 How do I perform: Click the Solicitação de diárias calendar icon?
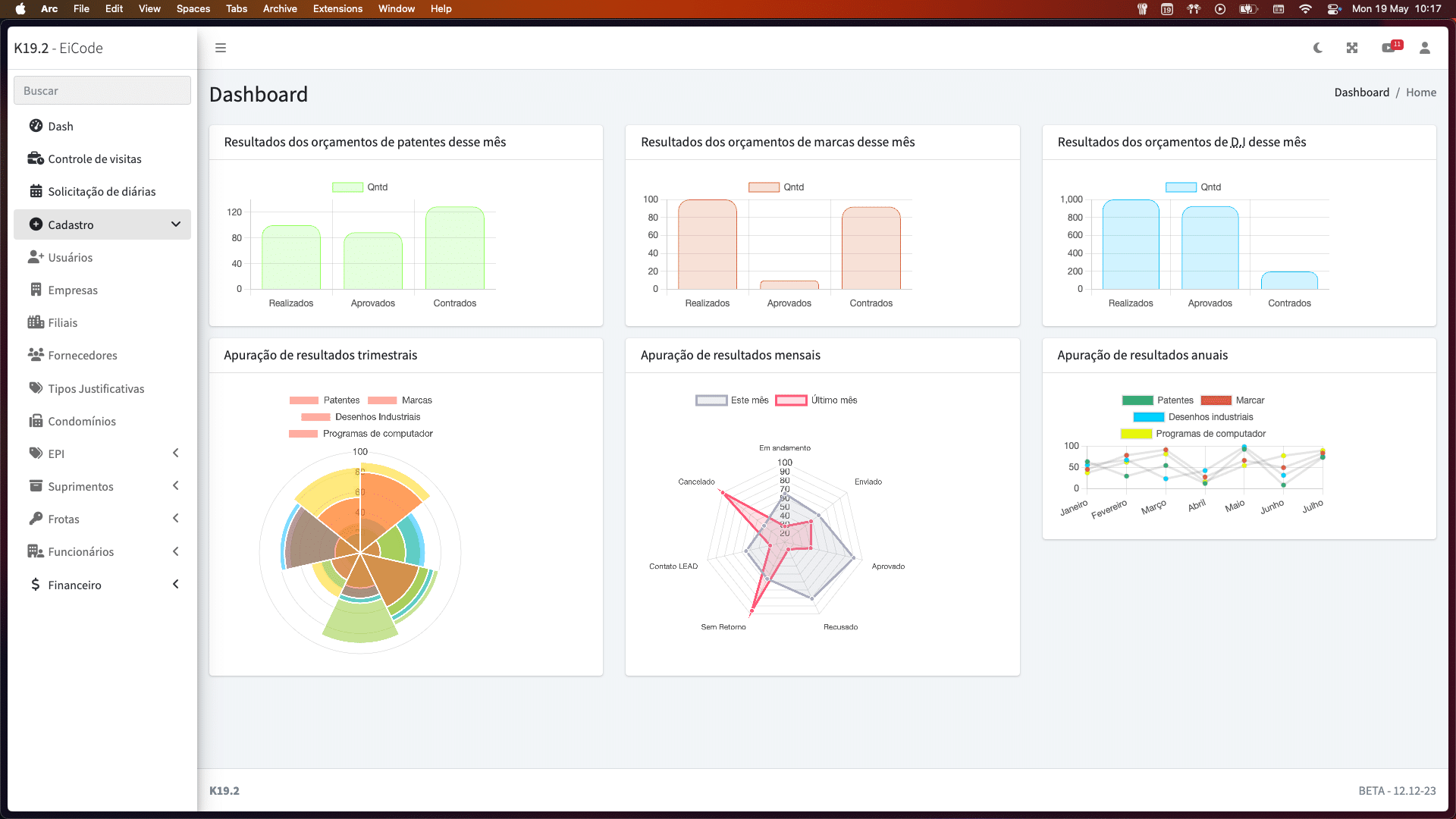point(36,191)
